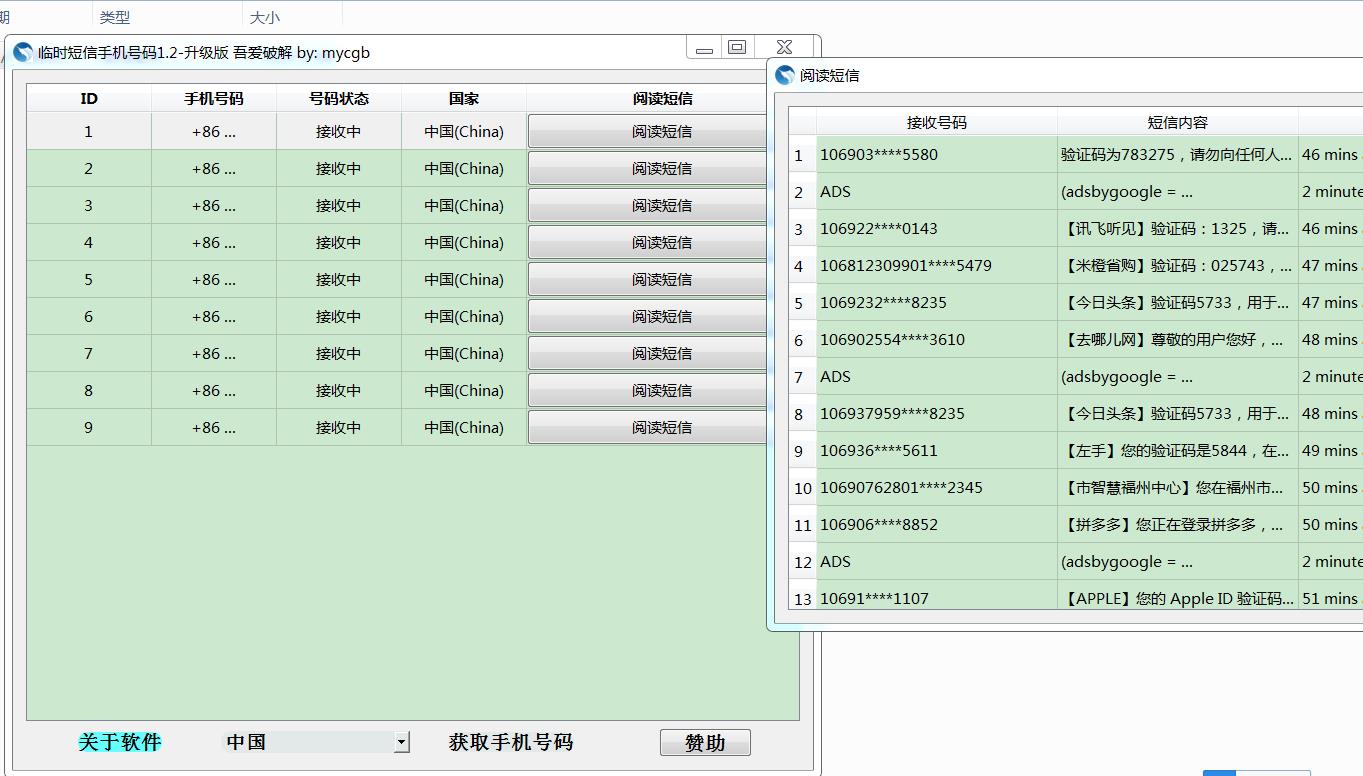Click the 国家 column header

click(464, 99)
